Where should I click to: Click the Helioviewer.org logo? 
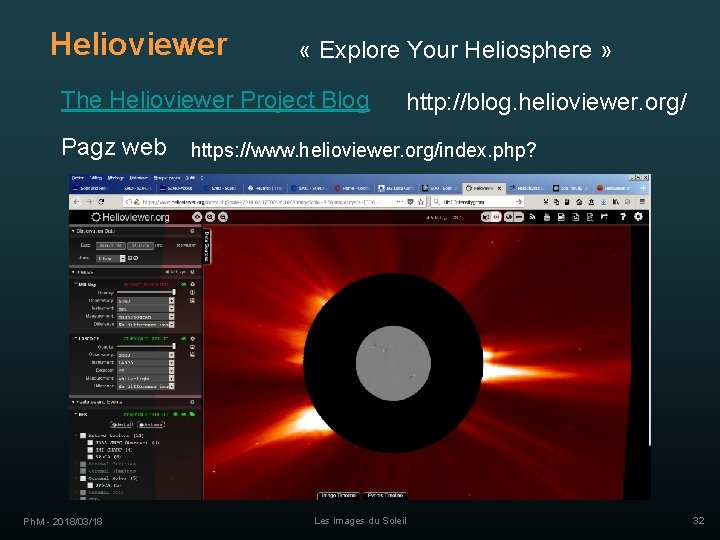(x=130, y=217)
